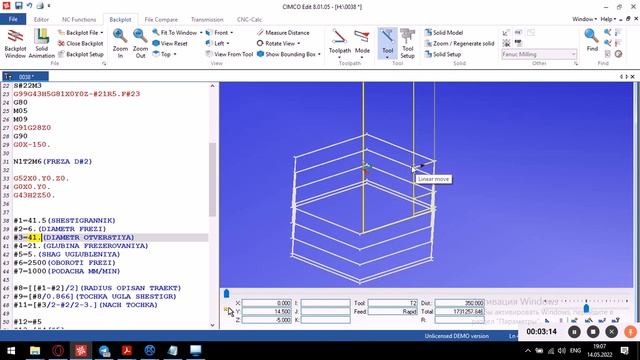Pause the screen recording
640x360 pixels.
(x=574, y=332)
